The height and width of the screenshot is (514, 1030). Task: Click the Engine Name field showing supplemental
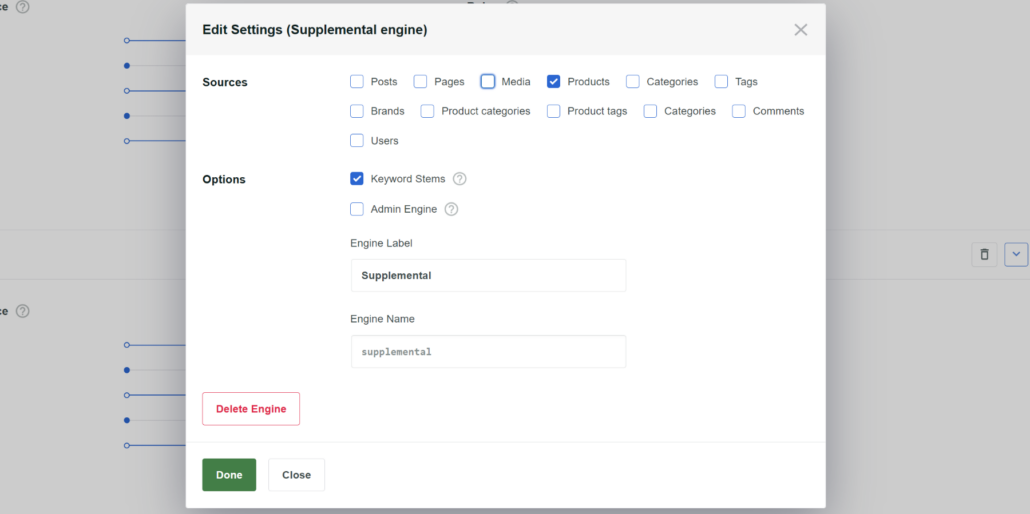[489, 352]
